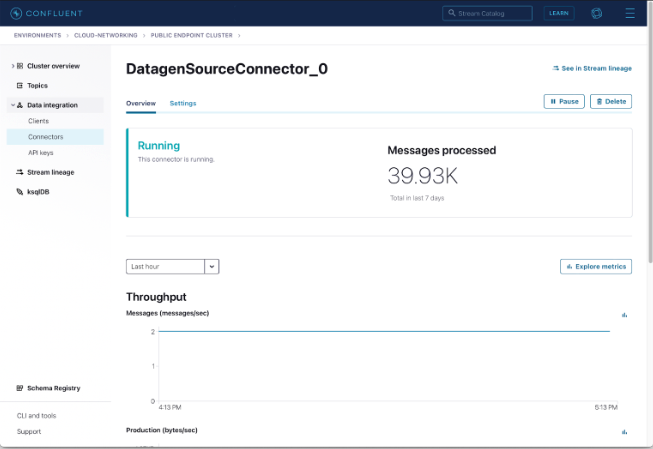Open Schema Registry in sidebar
Screen dimensions: 653x449
(x=54, y=388)
